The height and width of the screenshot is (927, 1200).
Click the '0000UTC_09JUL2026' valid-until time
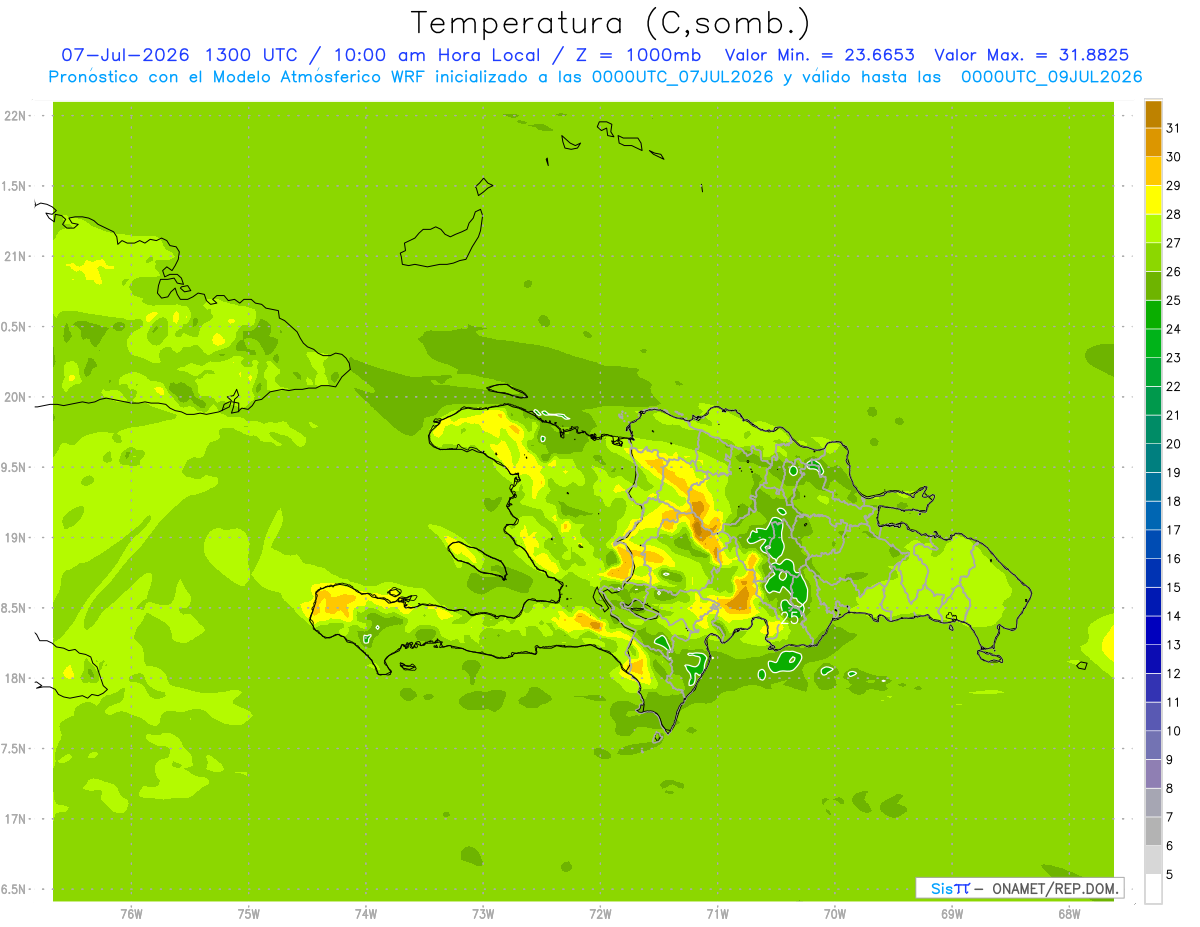pyautogui.click(x=1051, y=77)
